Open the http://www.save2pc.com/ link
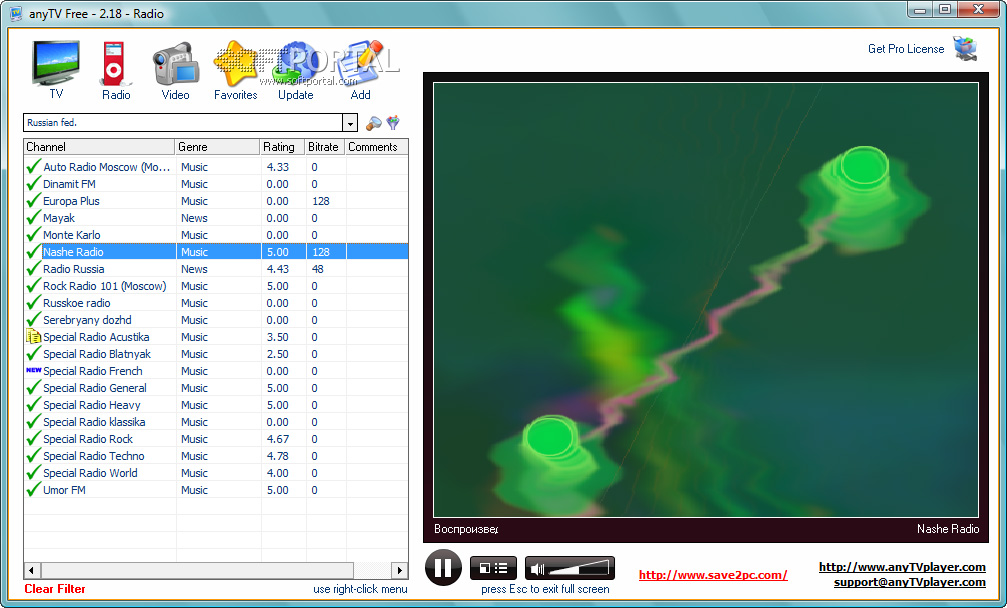The image size is (1007, 608). point(713,575)
